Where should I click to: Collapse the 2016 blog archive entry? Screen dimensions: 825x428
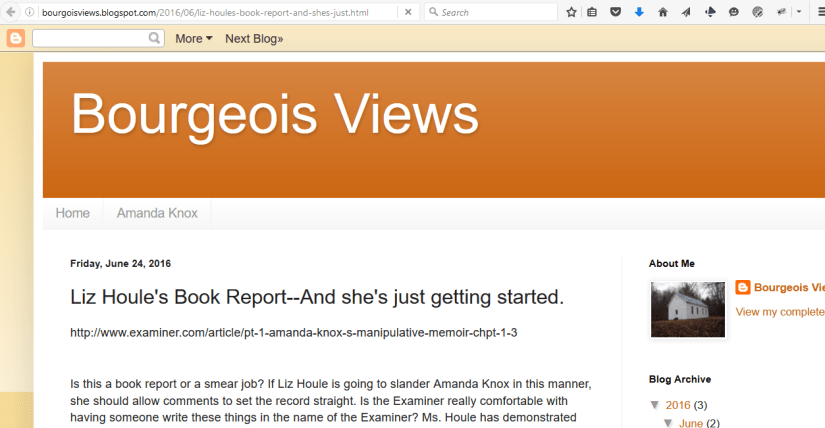pyautogui.click(x=656, y=405)
